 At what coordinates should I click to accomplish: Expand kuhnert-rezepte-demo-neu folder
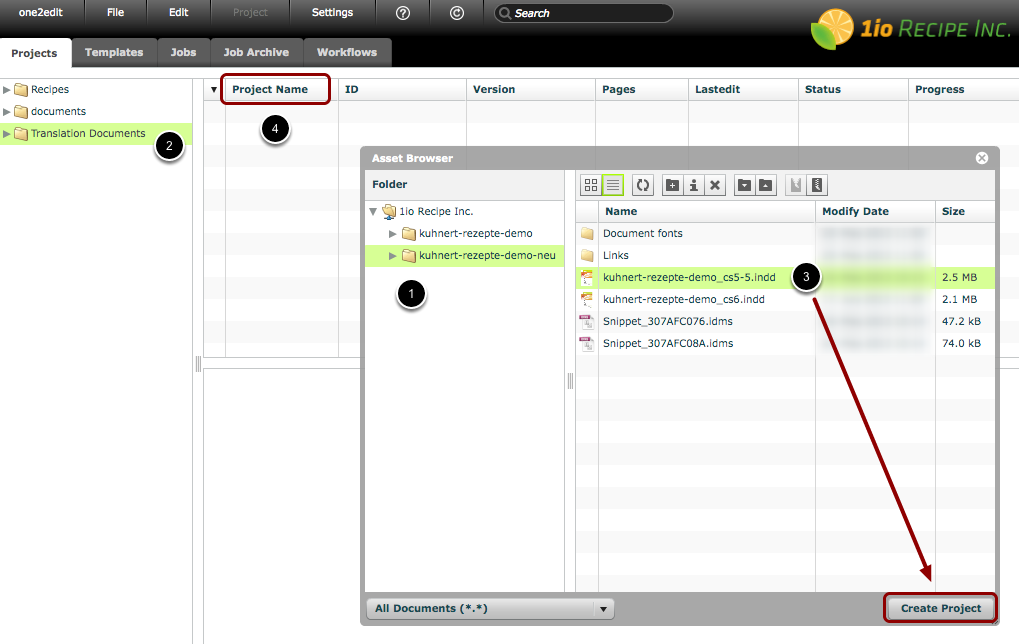coord(393,256)
